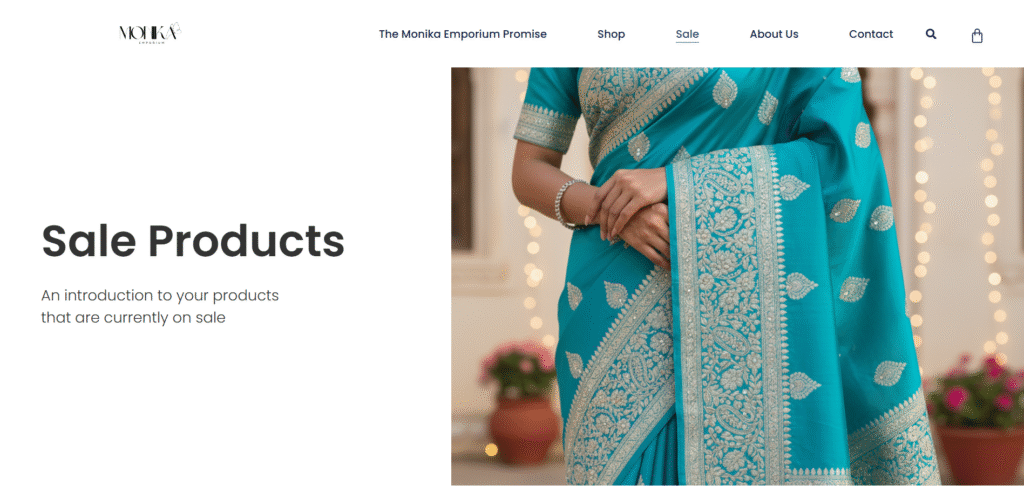Open The Monika Emporium Promise page

[462, 34]
